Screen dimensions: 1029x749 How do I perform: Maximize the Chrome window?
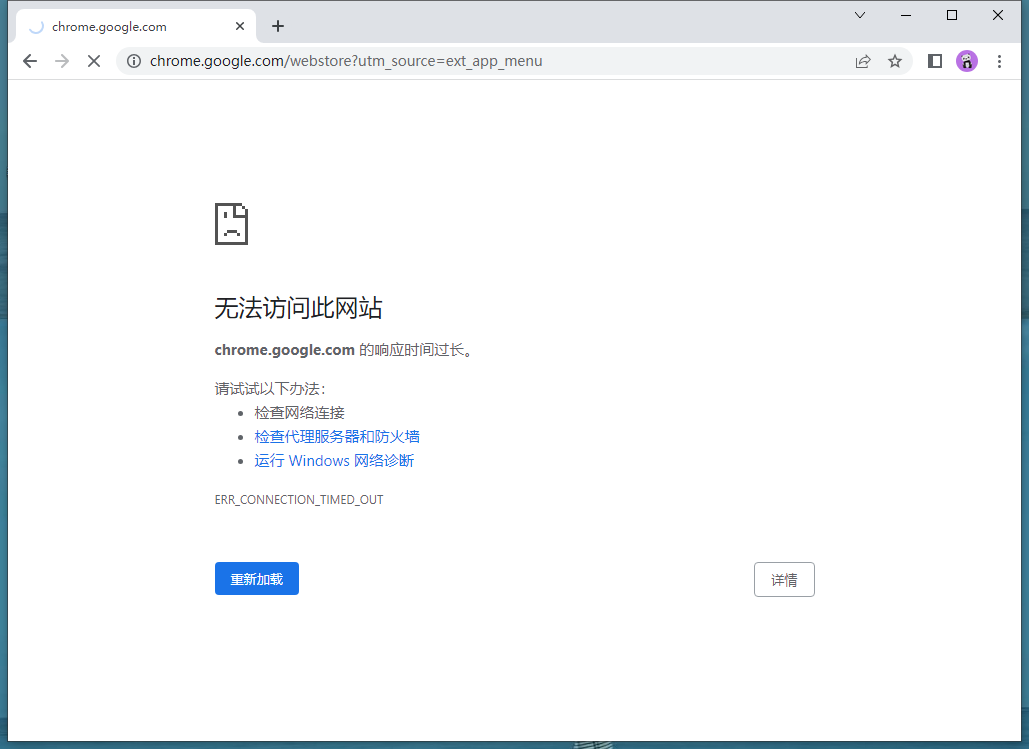(x=952, y=15)
